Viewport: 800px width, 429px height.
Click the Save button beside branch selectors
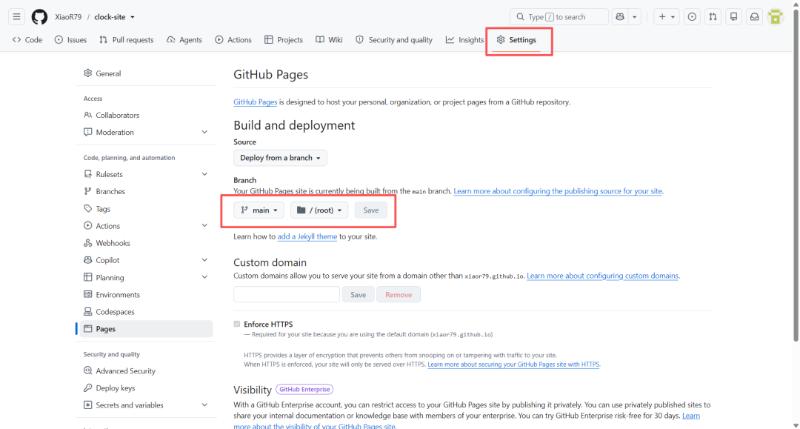click(371, 210)
